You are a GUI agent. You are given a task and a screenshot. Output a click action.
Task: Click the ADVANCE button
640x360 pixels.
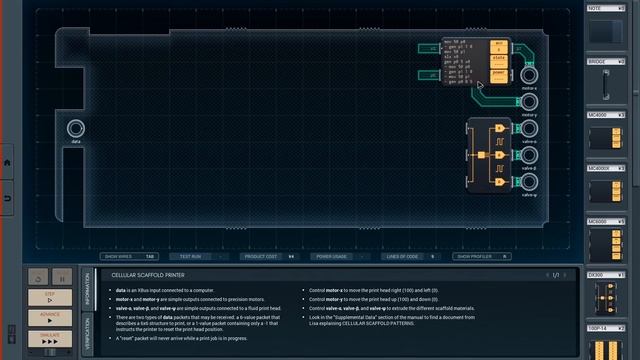[50, 318]
